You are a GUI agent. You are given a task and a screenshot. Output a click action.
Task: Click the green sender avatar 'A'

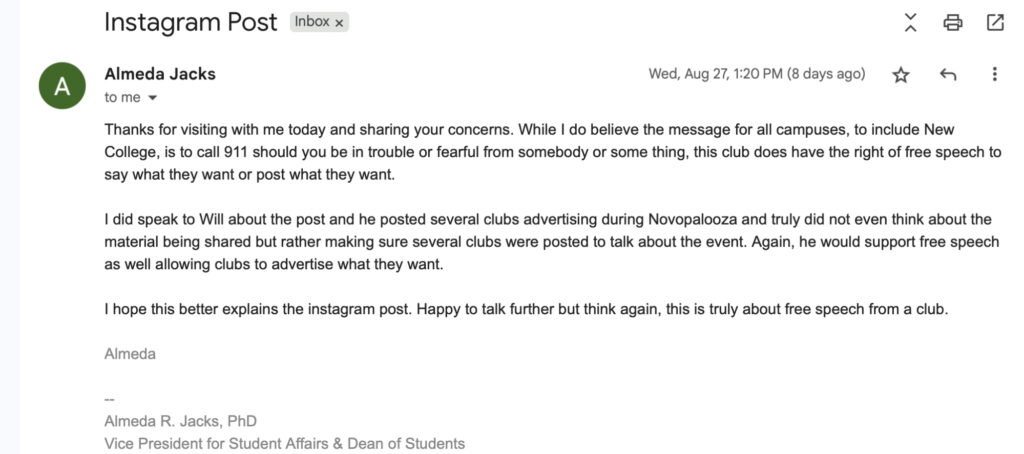pyautogui.click(x=62, y=85)
